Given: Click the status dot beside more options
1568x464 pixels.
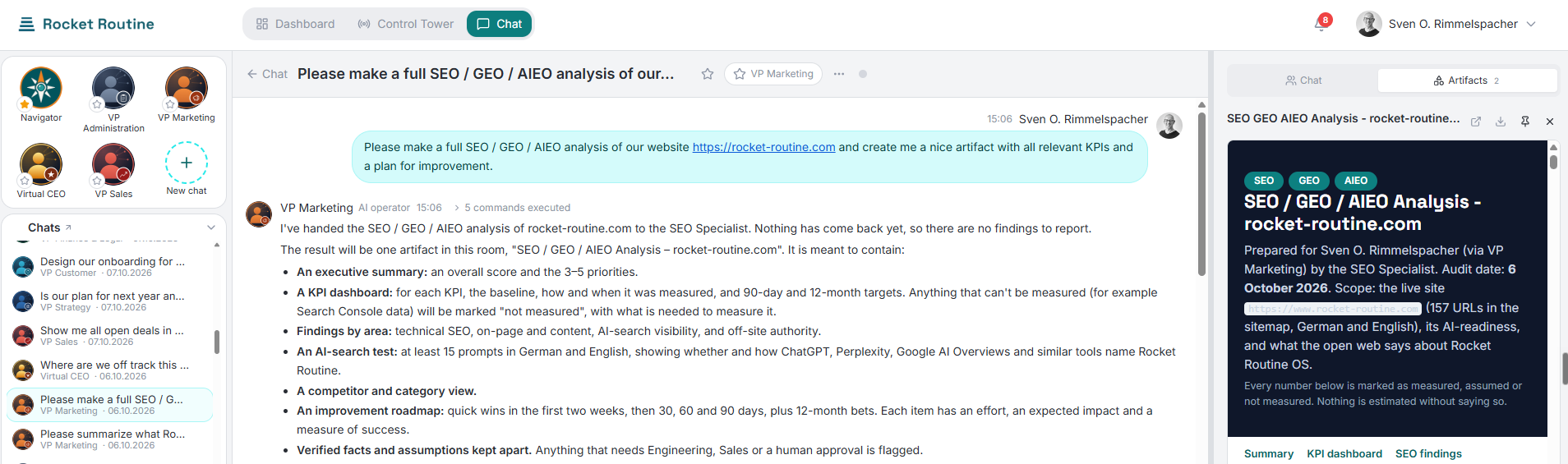Looking at the screenshot, I should pos(863,74).
